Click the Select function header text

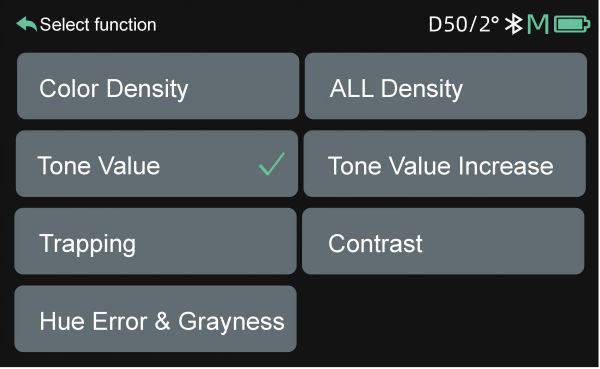pyautogui.click(x=98, y=24)
